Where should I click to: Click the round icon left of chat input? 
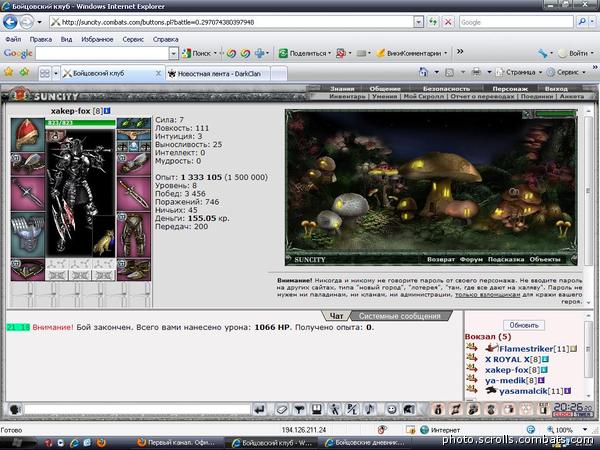pos(15,409)
